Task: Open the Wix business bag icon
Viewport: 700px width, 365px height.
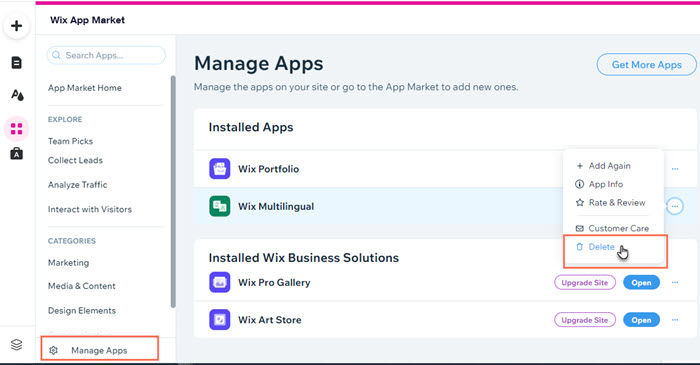Action: click(x=17, y=153)
